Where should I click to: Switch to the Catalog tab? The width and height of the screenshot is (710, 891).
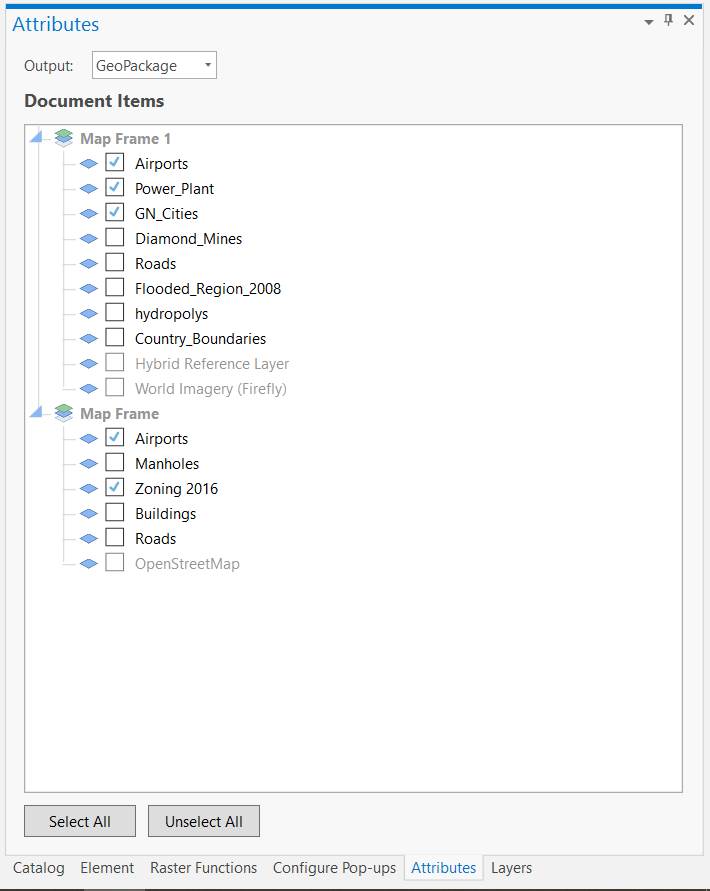39,868
